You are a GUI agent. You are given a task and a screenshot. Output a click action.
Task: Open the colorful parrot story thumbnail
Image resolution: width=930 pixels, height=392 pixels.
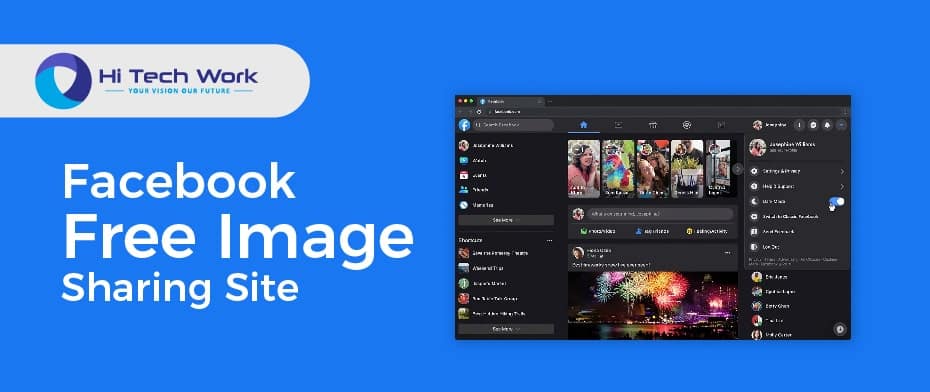[618, 168]
